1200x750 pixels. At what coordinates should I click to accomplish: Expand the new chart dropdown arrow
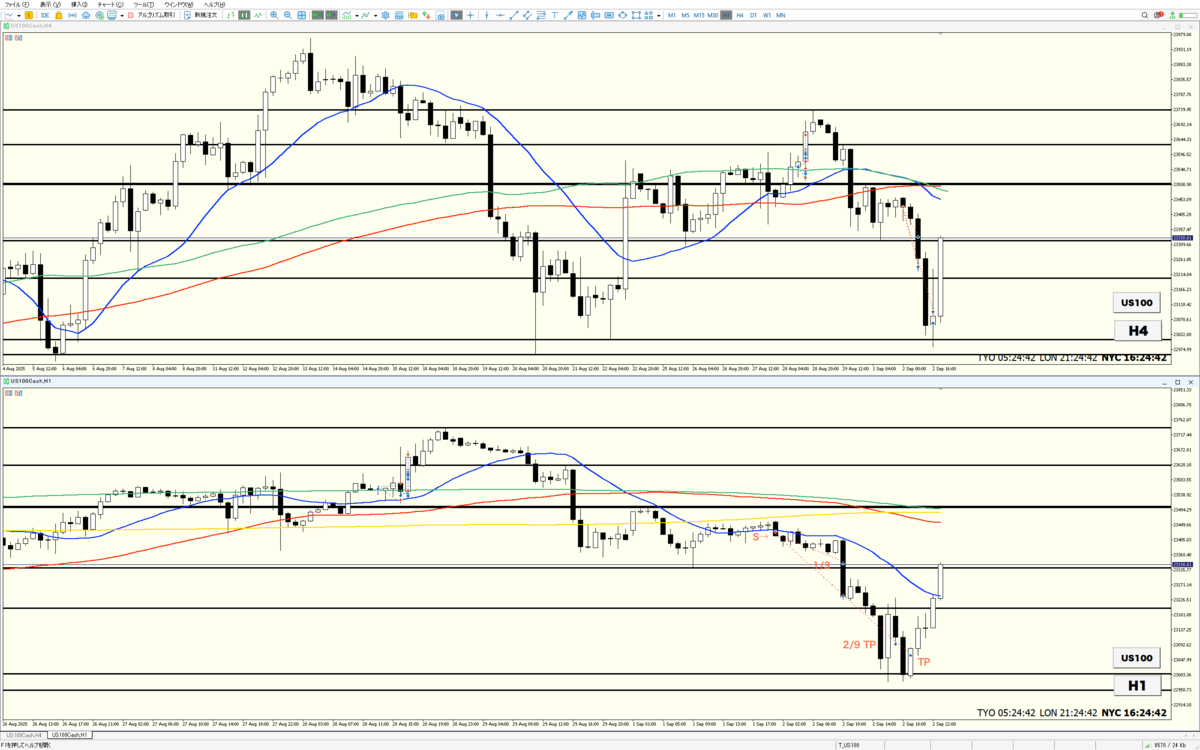point(19,16)
